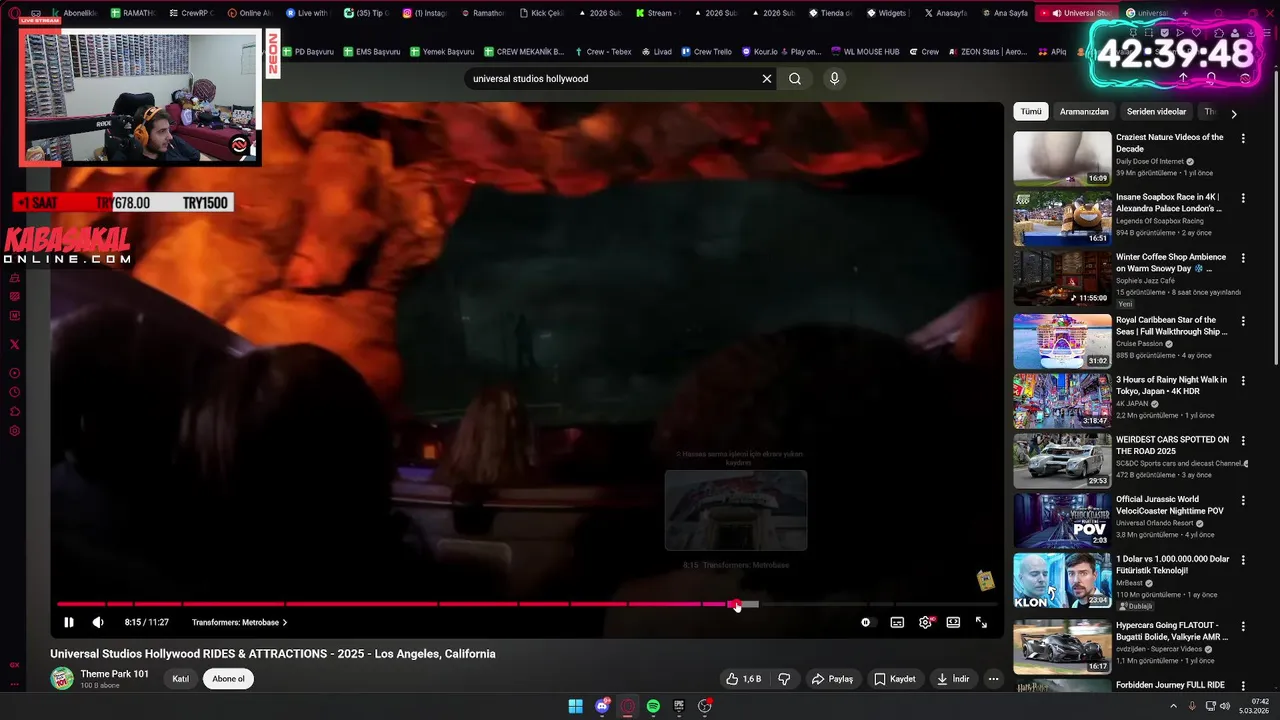Open Craziest Nature Videos thumbnail
Screen dimensions: 1280x720
coord(1062,158)
